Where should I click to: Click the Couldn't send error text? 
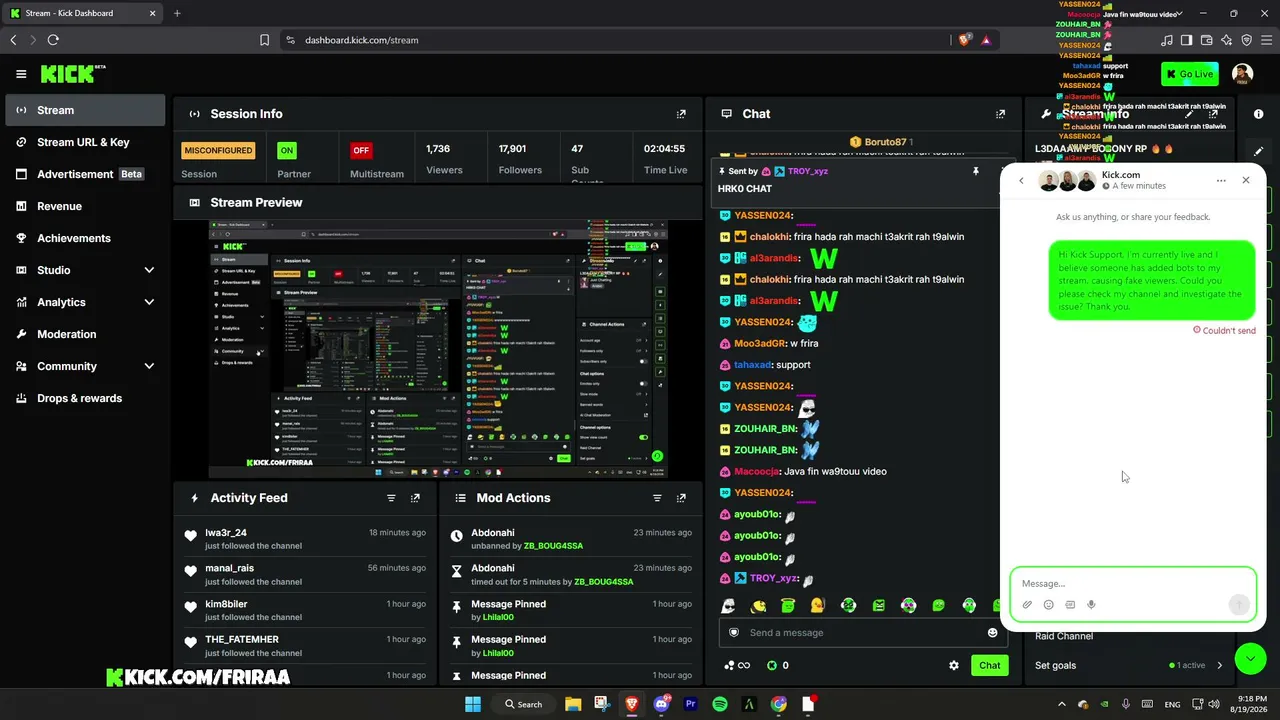1224,330
